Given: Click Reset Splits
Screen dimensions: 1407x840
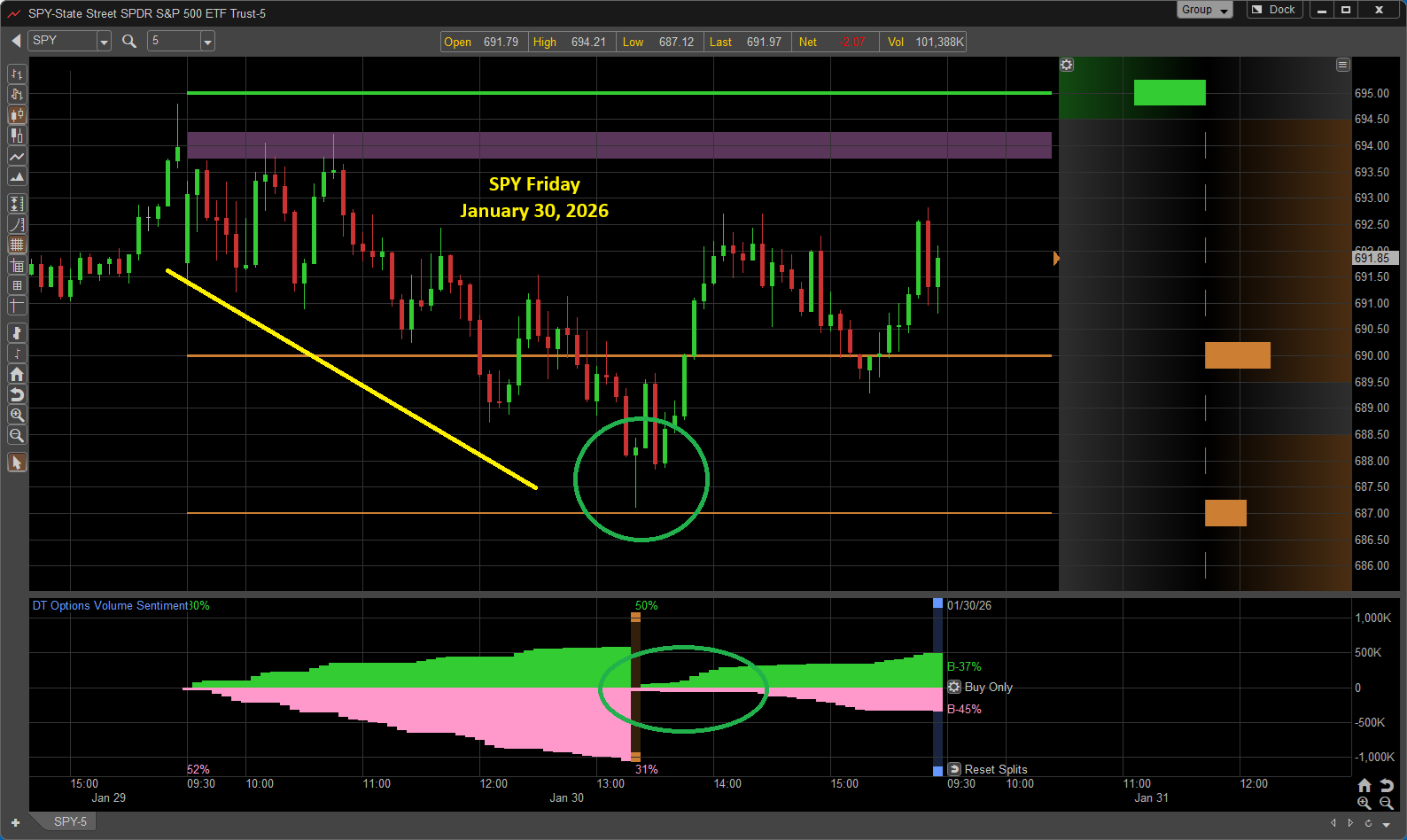Looking at the screenshot, I should pos(989,769).
